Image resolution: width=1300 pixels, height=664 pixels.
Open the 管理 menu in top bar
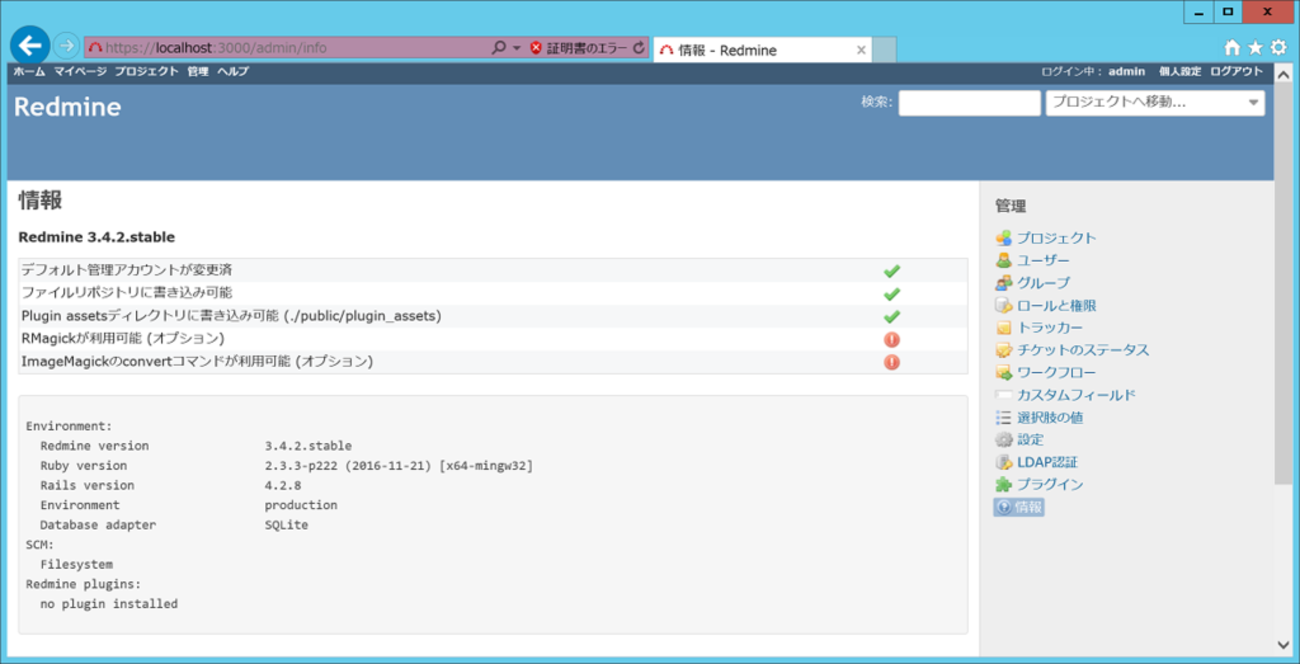click(198, 72)
